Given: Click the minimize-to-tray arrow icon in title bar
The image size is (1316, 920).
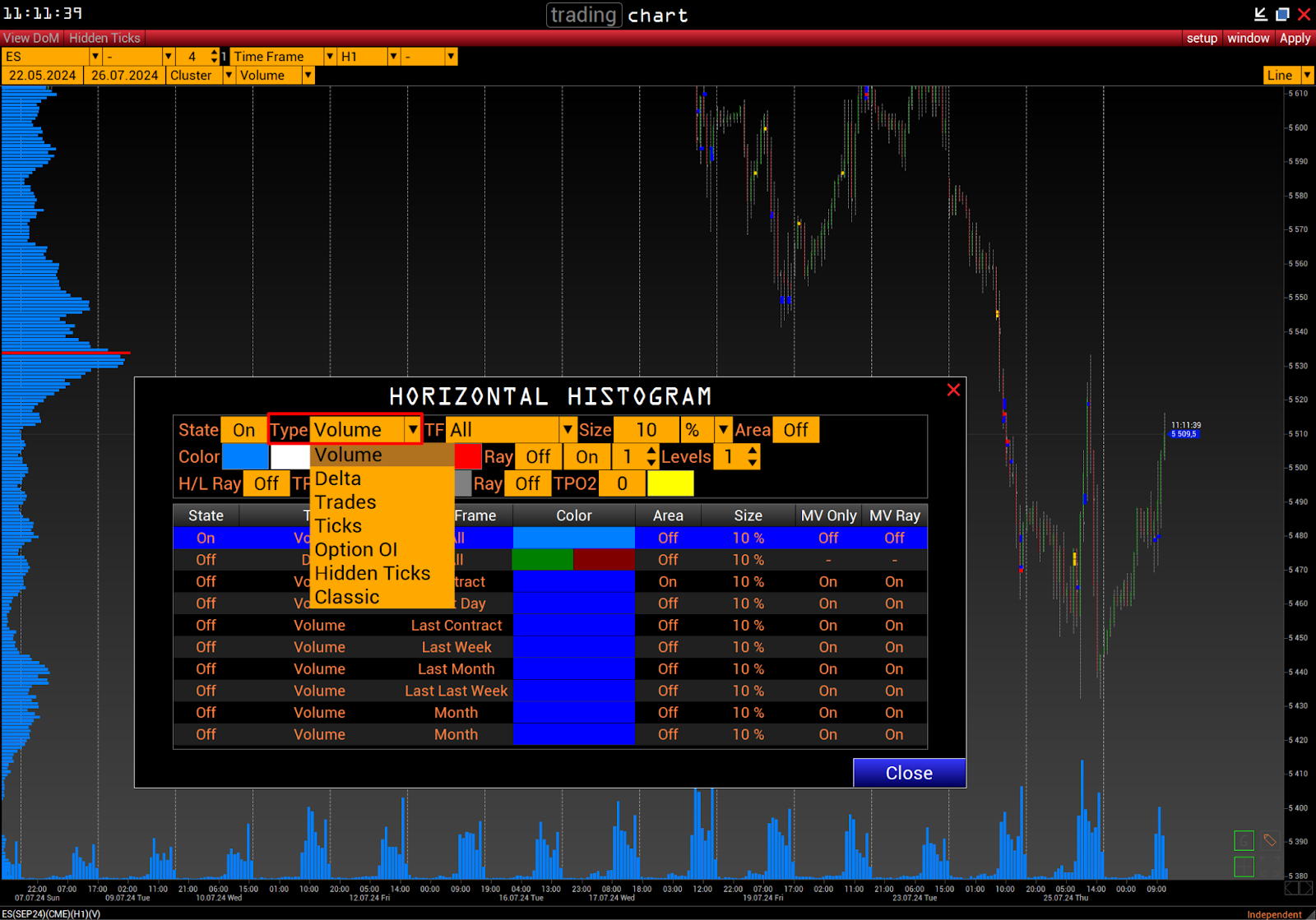Looking at the screenshot, I should tap(1260, 14).
